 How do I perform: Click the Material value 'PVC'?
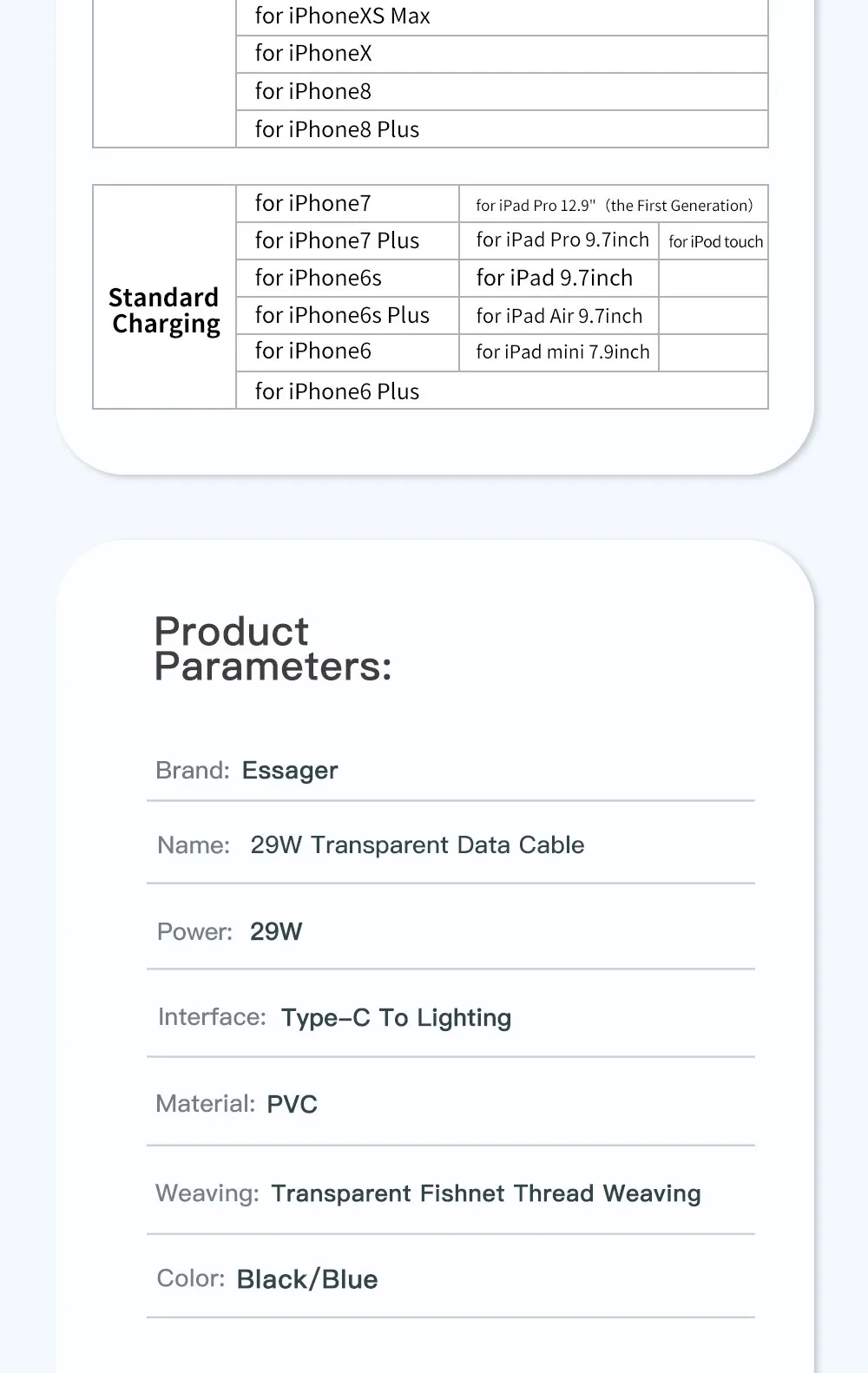tap(292, 1105)
